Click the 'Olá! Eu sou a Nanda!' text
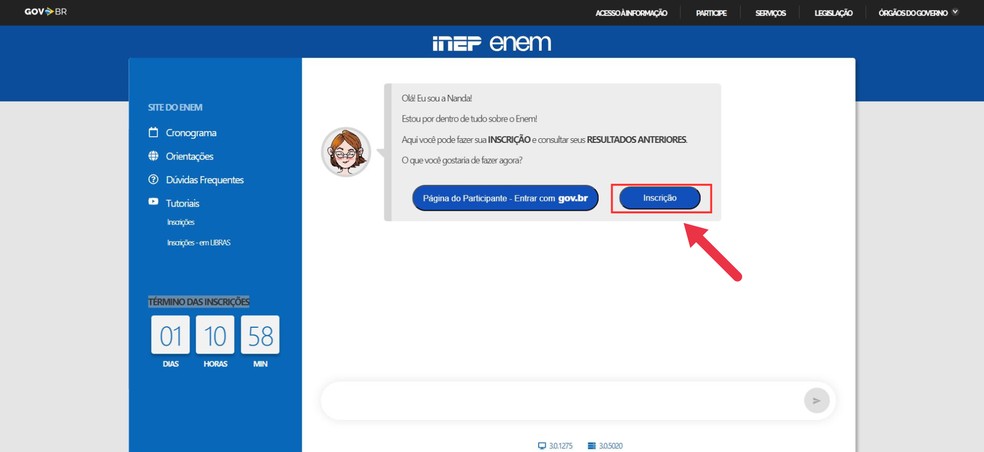The width and height of the screenshot is (984, 452). coord(437,99)
